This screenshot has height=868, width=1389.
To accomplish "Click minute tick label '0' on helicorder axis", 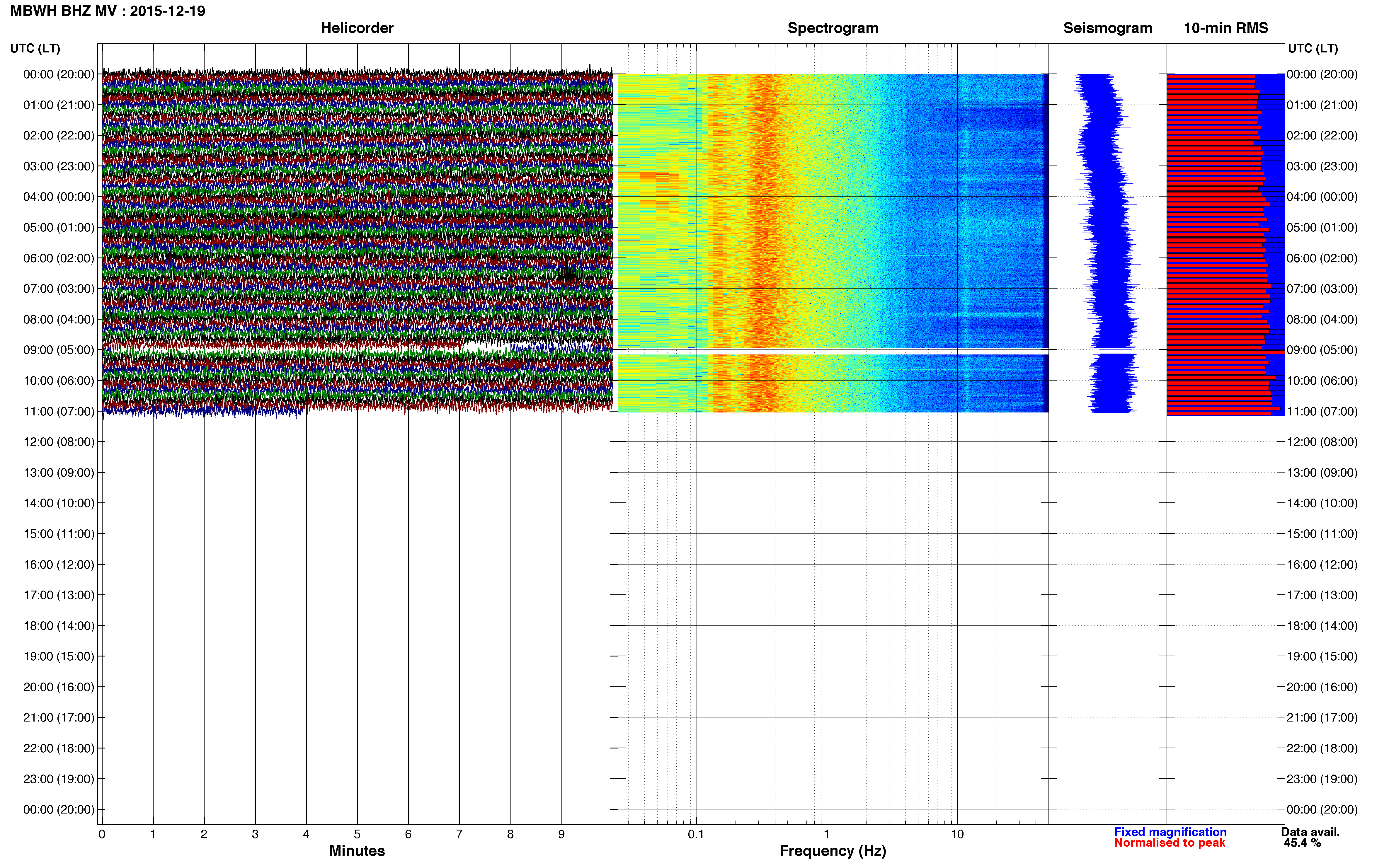I will click(102, 834).
